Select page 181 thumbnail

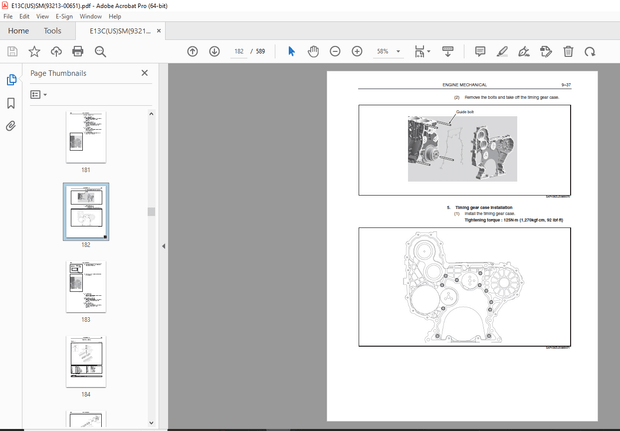86,137
